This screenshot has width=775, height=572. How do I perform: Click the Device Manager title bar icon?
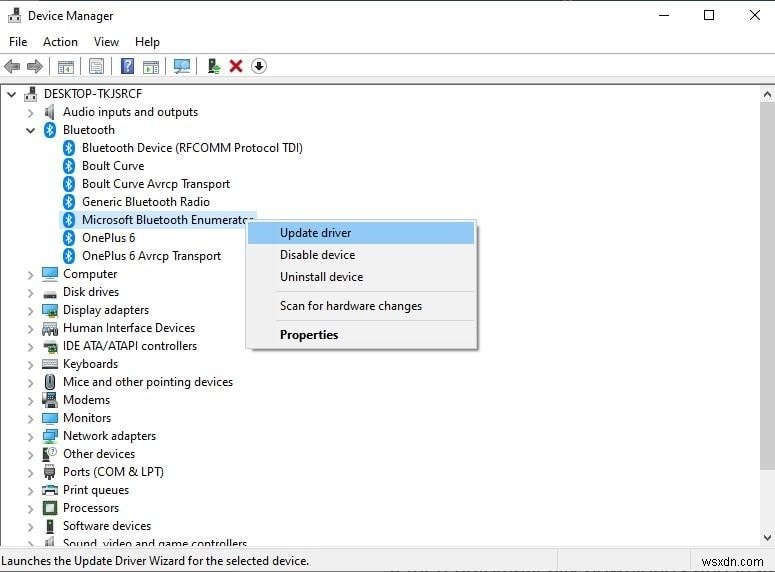(x=14, y=16)
